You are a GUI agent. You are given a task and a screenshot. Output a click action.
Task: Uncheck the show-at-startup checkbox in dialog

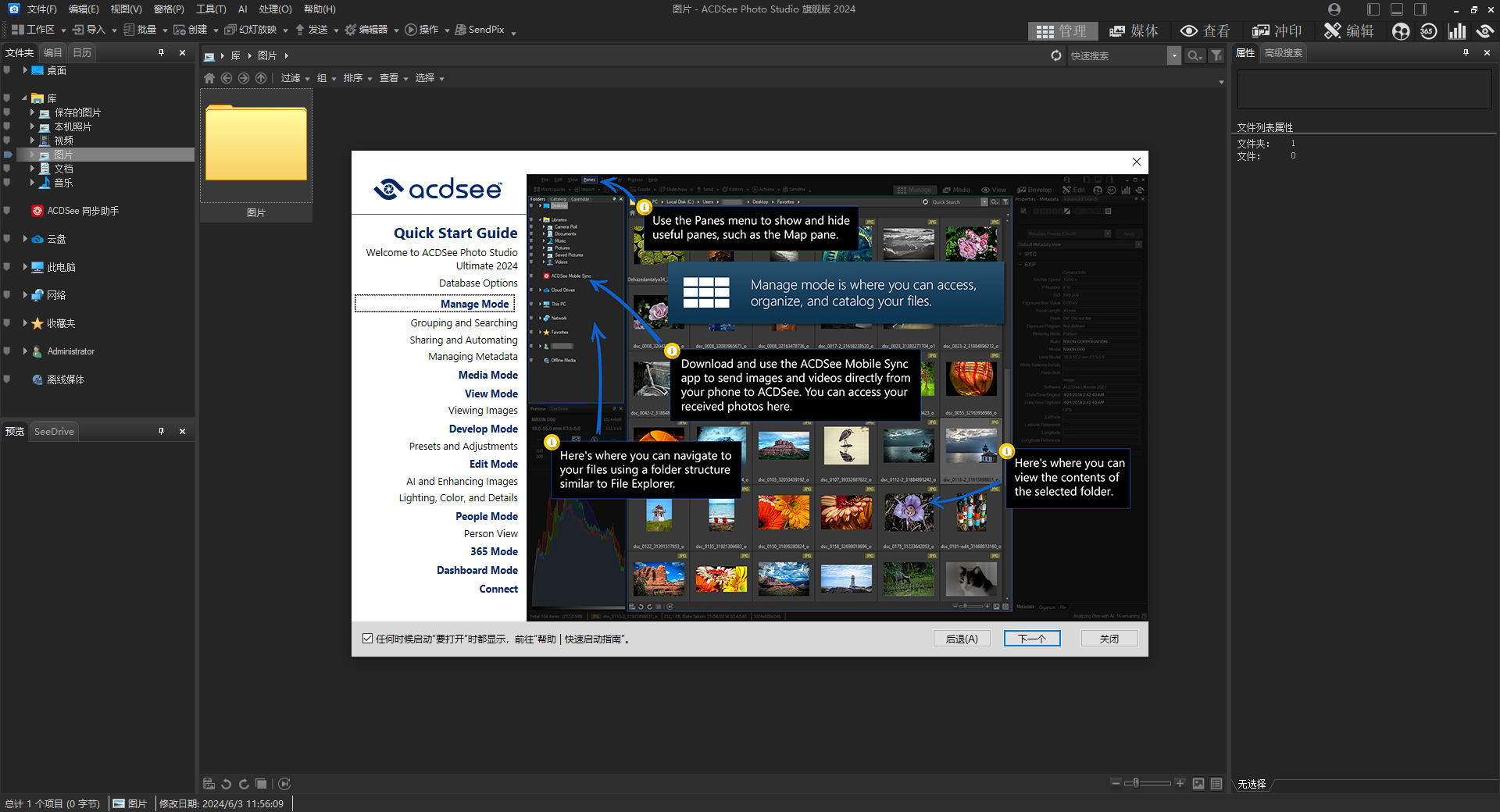[367, 639]
